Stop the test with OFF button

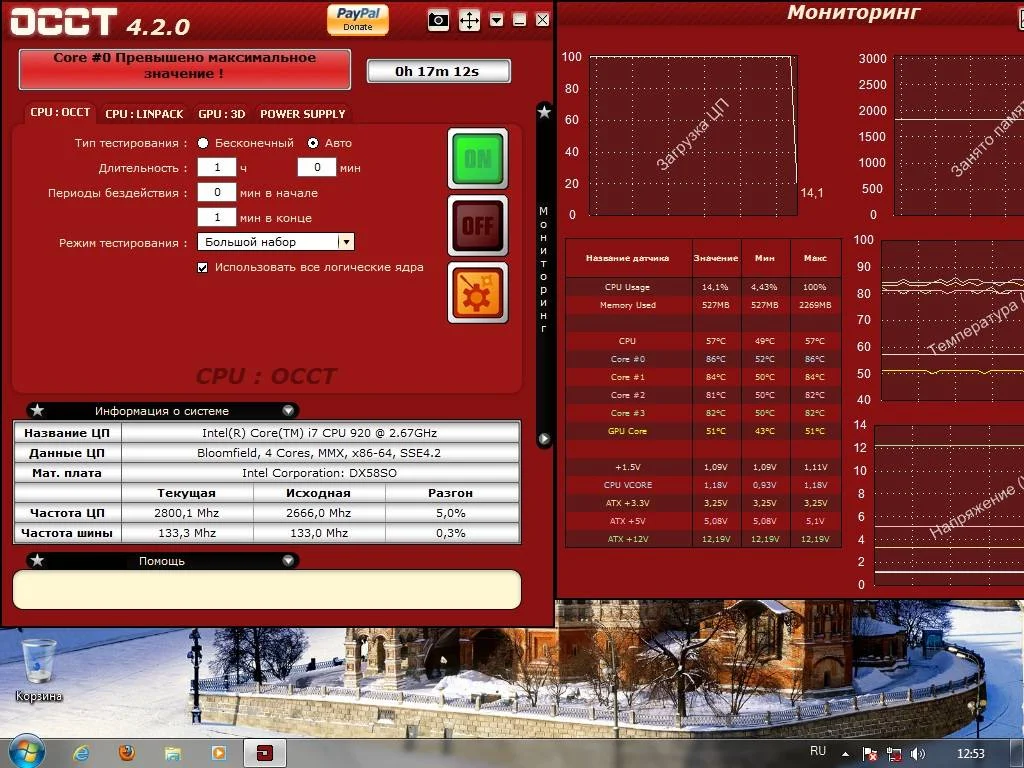click(478, 226)
